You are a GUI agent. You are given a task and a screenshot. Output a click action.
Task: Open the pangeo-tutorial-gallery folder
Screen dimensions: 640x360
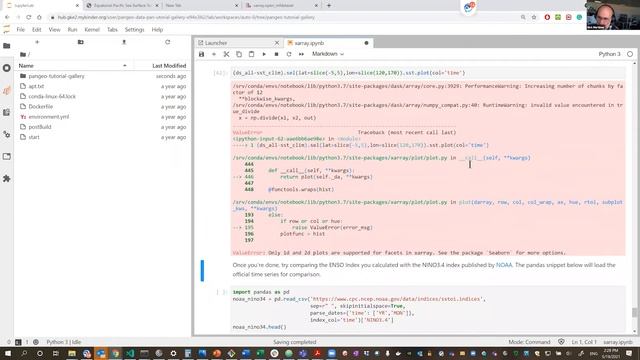click(x=56, y=76)
